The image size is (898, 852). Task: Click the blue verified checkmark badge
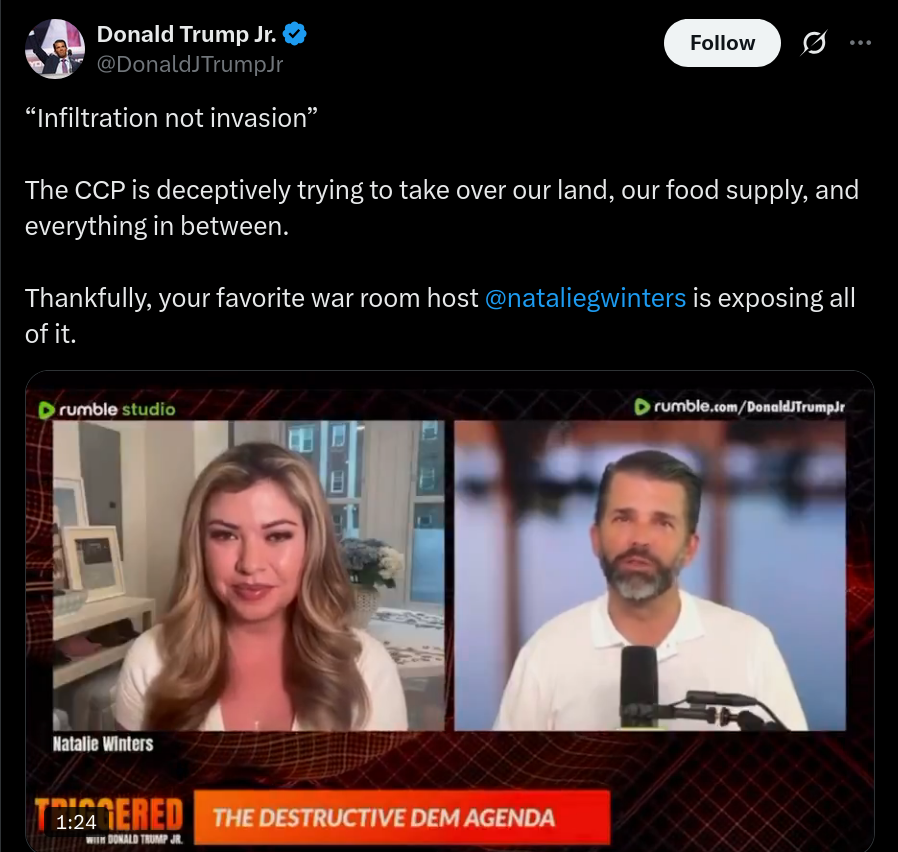point(295,34)
